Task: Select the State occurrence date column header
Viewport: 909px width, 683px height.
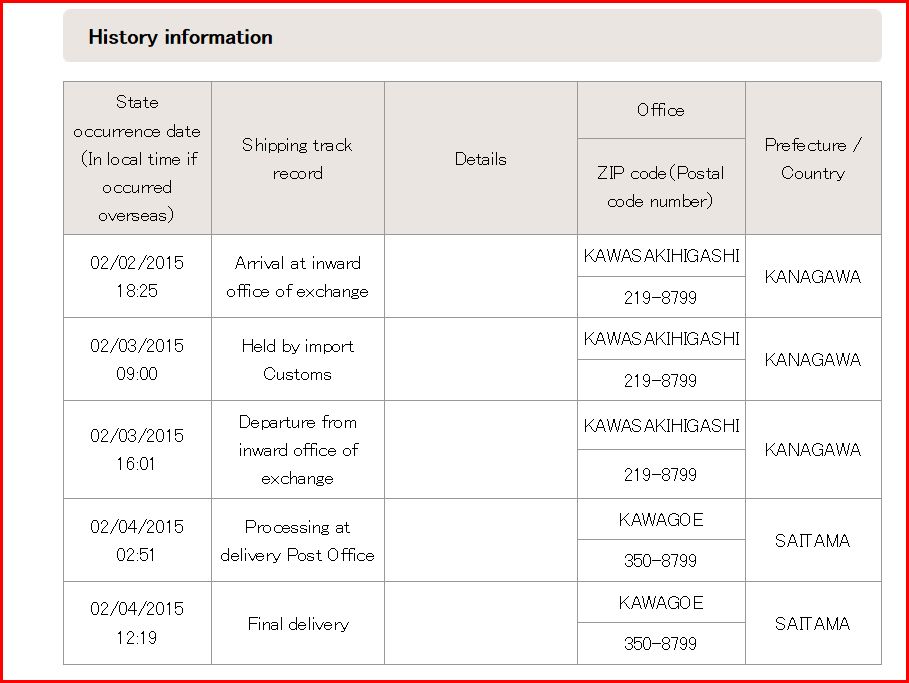Action: (x=137, y=158)
